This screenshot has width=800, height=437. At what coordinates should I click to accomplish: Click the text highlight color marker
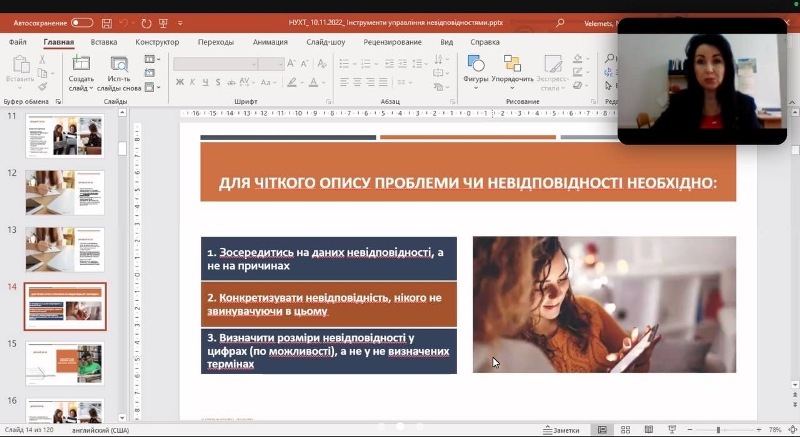tap(292, 82)
